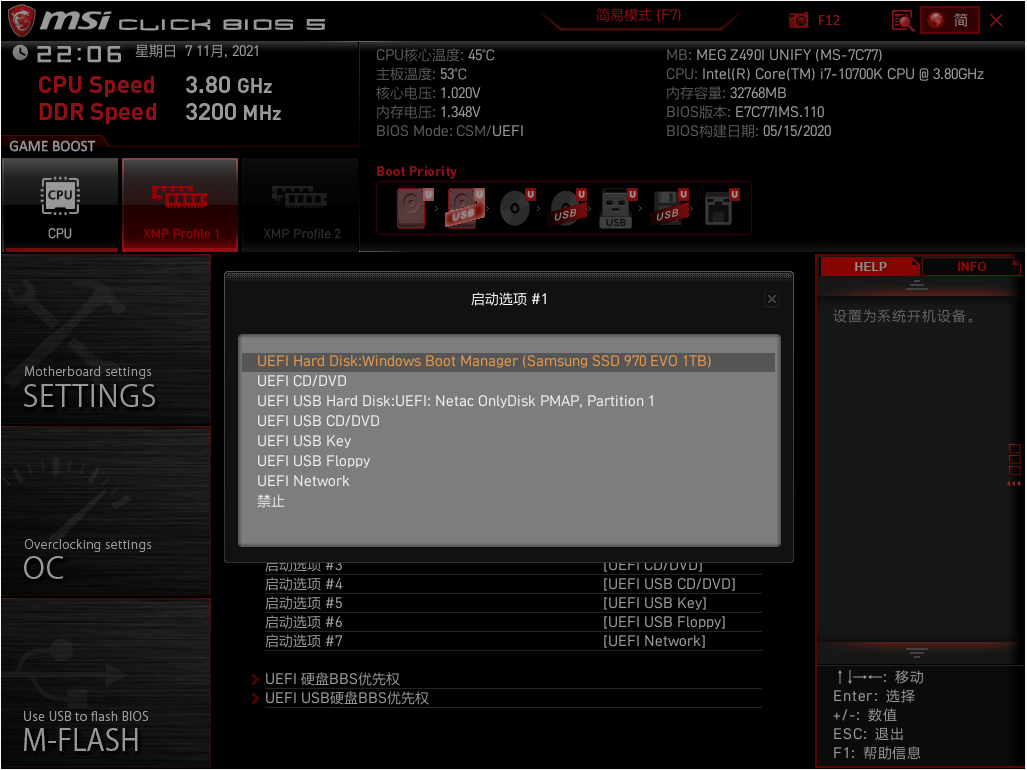This screenshot has height=770, width=1027.
Task: Open the OC overclocking settings section
Action: [106, 512]
